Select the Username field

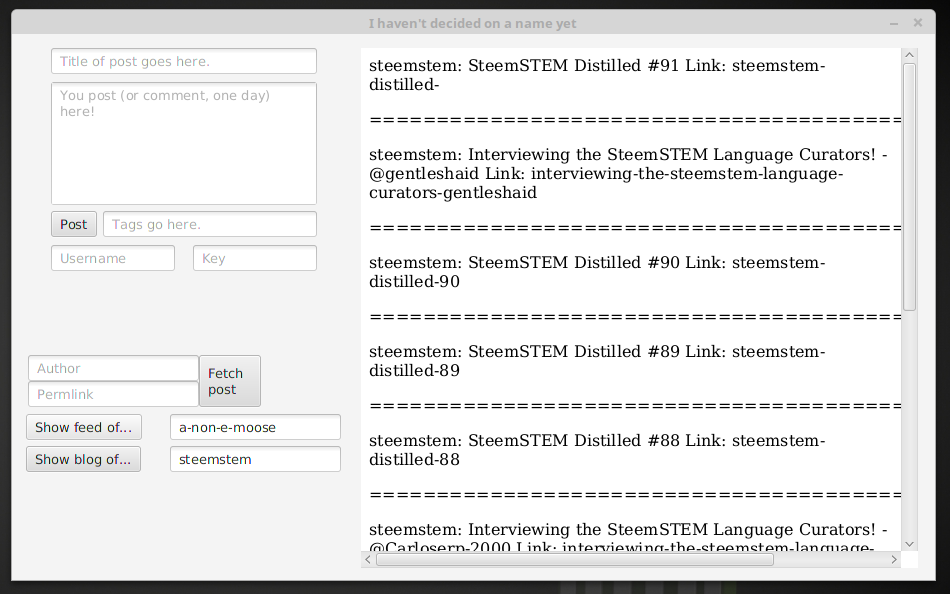pyautogui.click(x=113, y=258)
